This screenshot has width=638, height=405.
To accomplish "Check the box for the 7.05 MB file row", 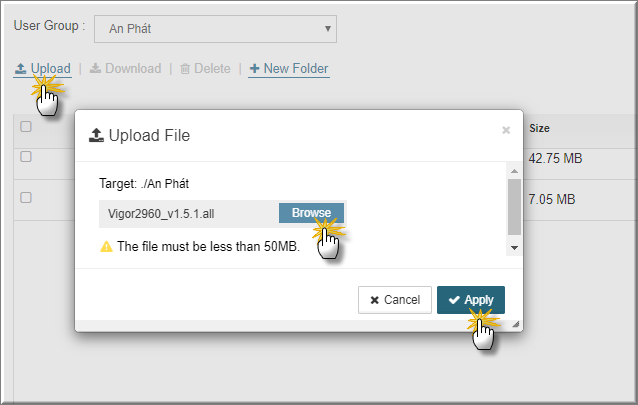I will (x=26, y=197).
